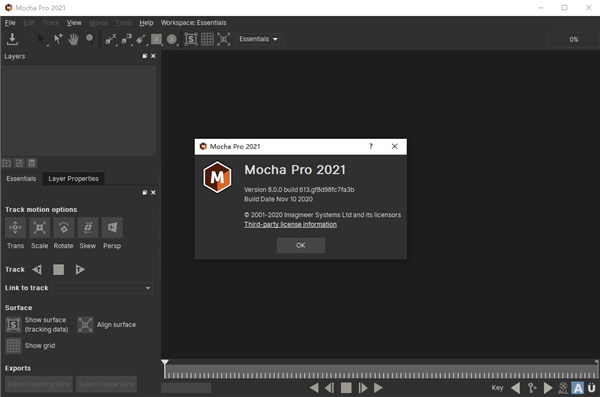Click the Export Tracking Data button
Screen dimensions: 600x397
tap(39, 384)
